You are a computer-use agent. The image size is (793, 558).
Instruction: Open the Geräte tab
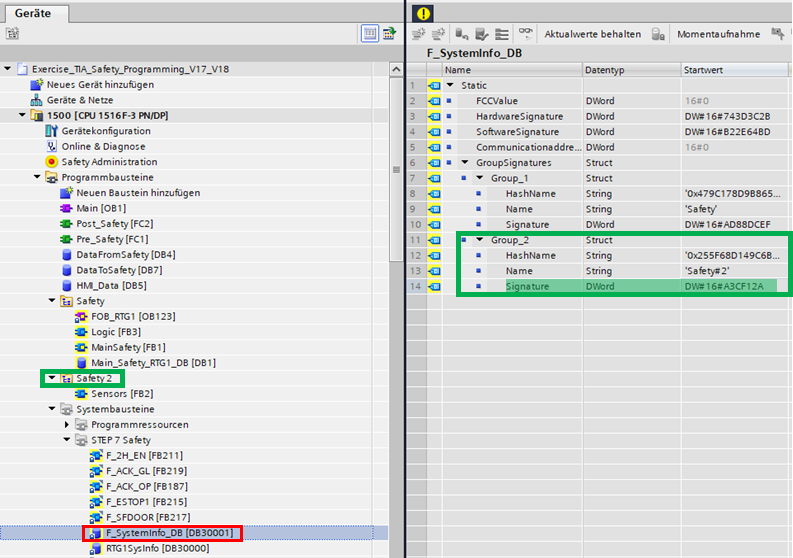tap(33, 13)
